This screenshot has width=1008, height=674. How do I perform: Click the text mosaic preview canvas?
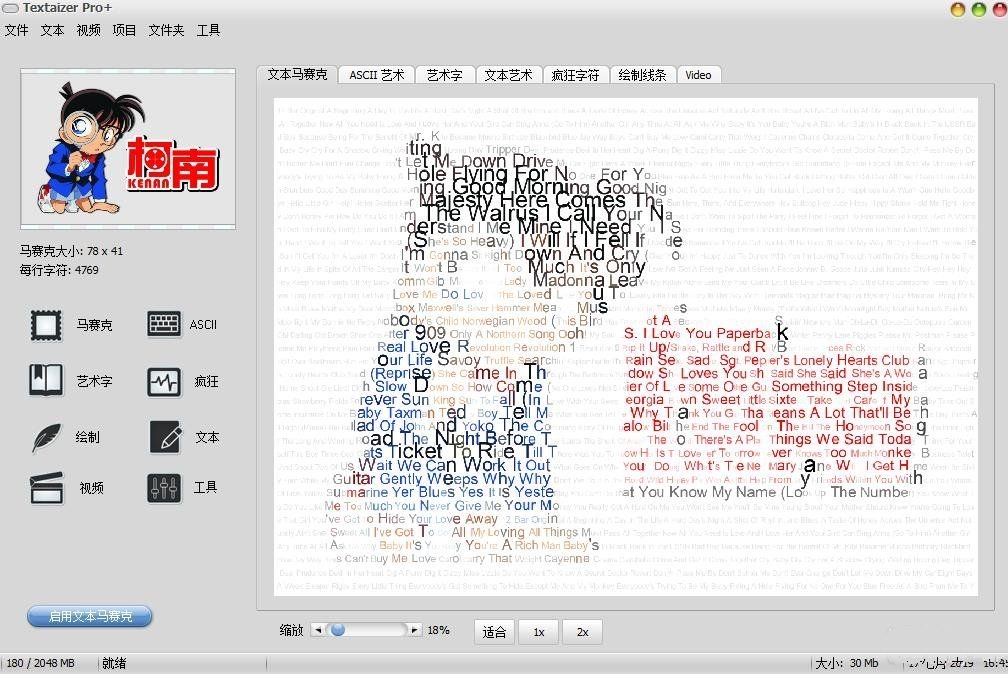pyautogui.click(x=626, y=347)
